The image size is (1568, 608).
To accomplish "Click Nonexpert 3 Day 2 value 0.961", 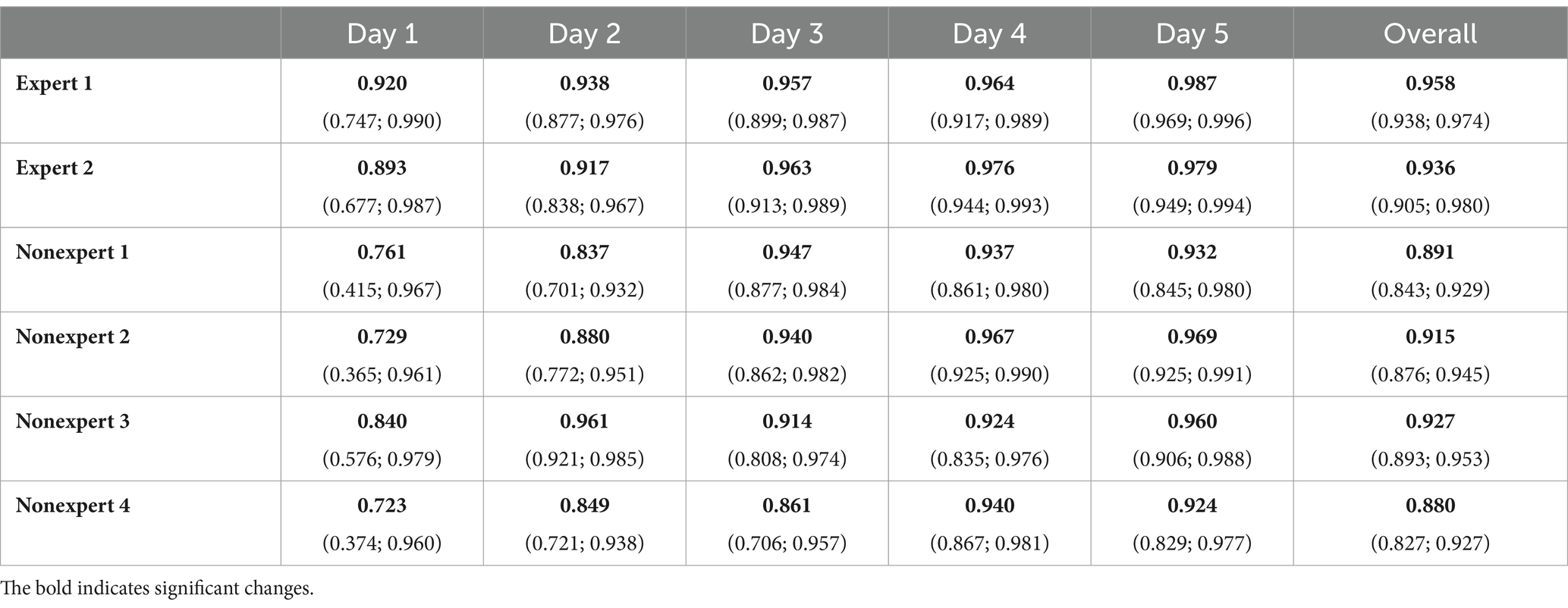I will pyautogui.click(x=585, y=421).
